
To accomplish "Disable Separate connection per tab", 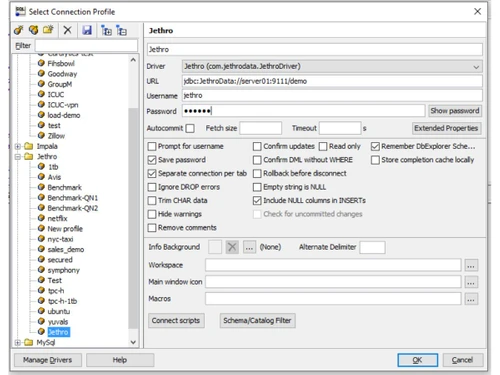I will click(x=152, y=174).
